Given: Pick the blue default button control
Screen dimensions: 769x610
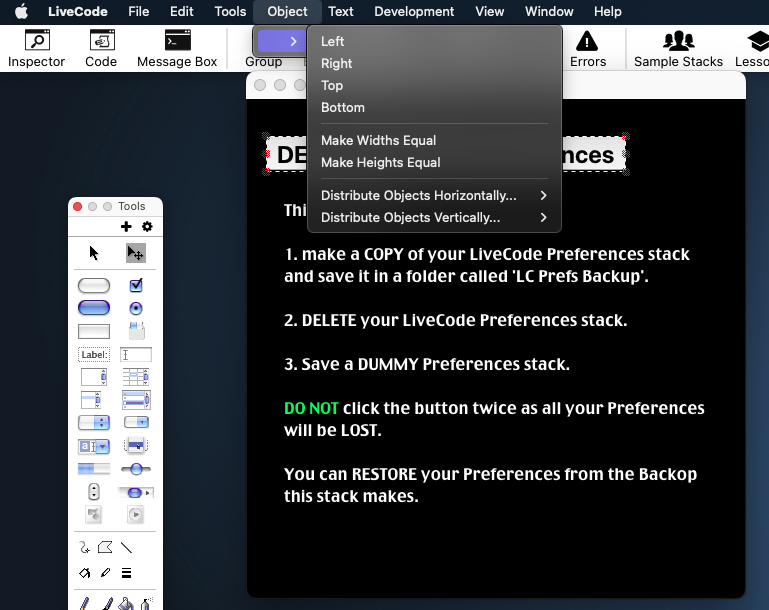Looking at the screenshot, I should coord(94,308).
